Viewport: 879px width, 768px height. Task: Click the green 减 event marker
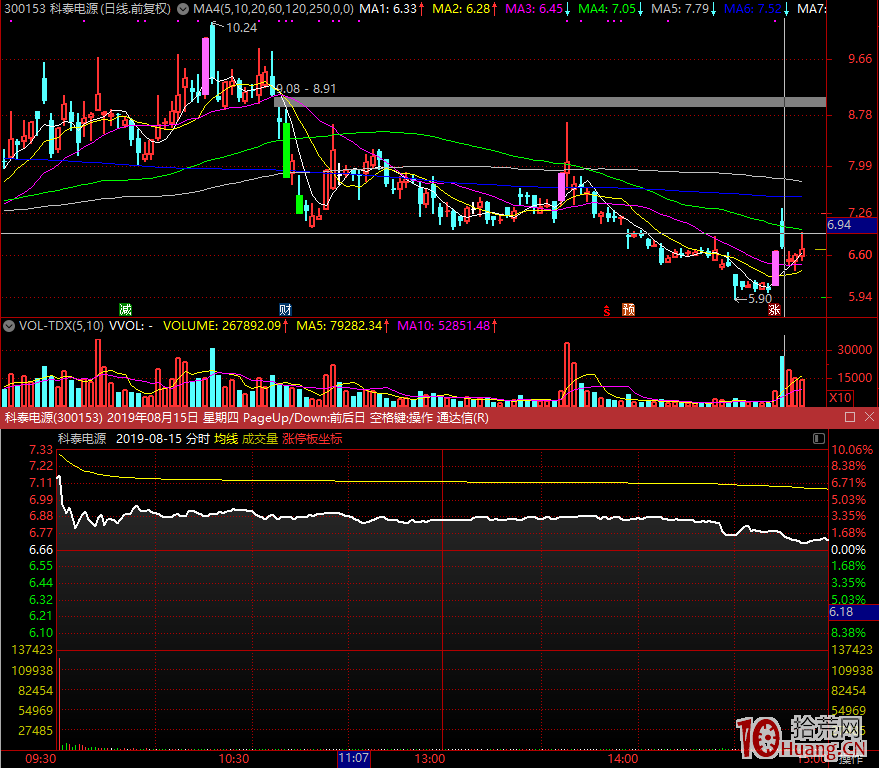point(125,309)
